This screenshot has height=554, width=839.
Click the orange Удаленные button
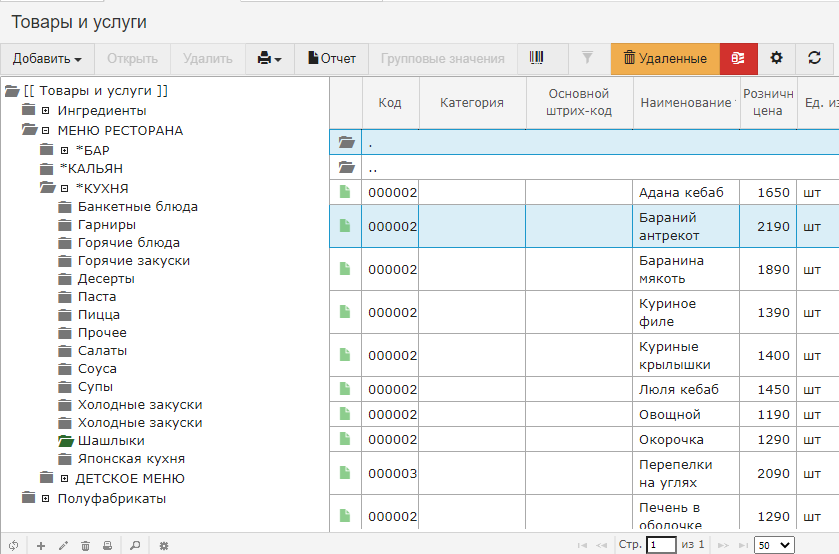[665, 59]
